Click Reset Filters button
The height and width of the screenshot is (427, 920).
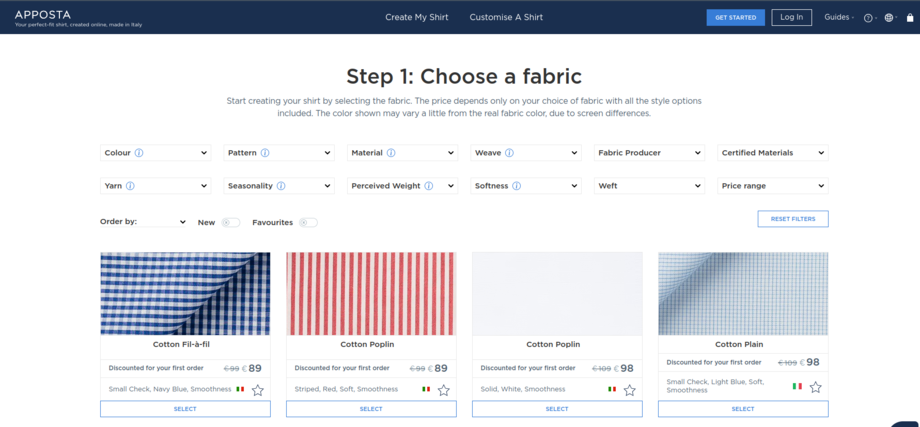click(792, 219)
